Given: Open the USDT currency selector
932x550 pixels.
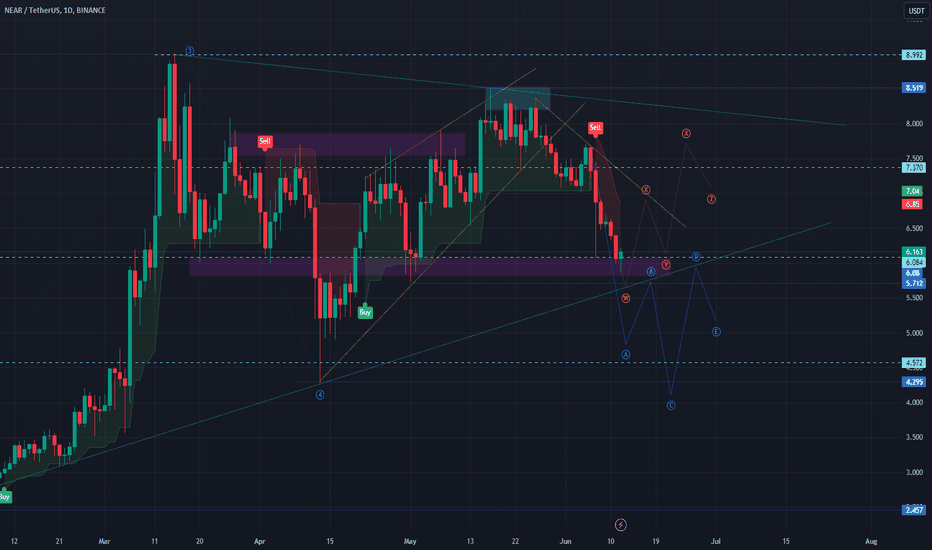Looking at the screenshot, I should click(x=917, y=11).
